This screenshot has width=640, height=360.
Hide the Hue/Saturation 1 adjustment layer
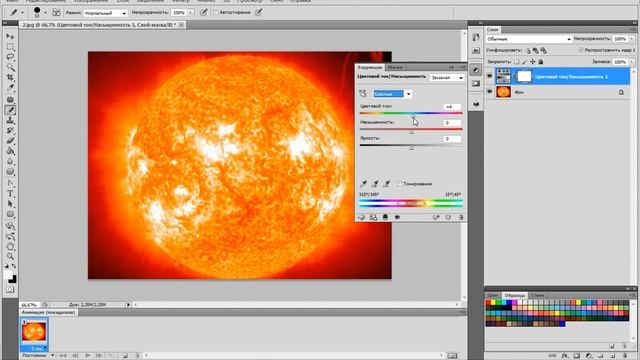[x=489, y=76]
